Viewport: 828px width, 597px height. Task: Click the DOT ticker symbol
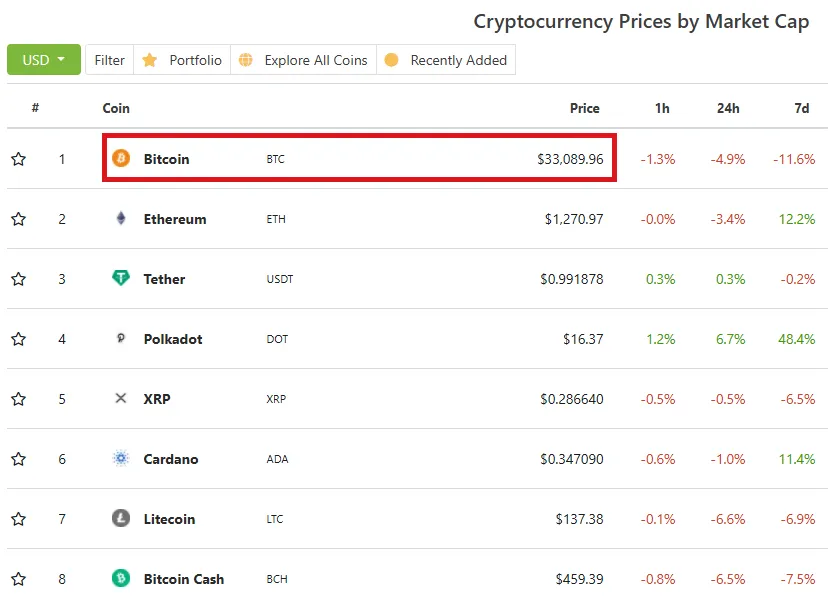pyautogui.click(x=277, y=339)
